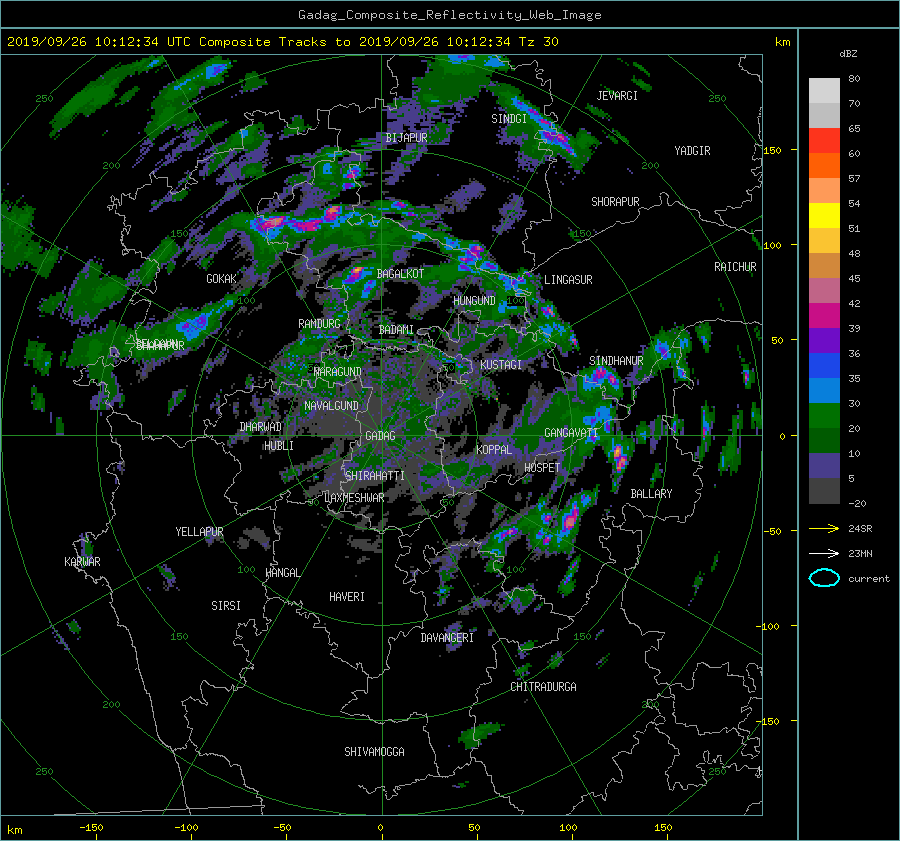Click the HUNGUND city label
The width and height of the screenshot is (900, 841).
click(474, 301)
